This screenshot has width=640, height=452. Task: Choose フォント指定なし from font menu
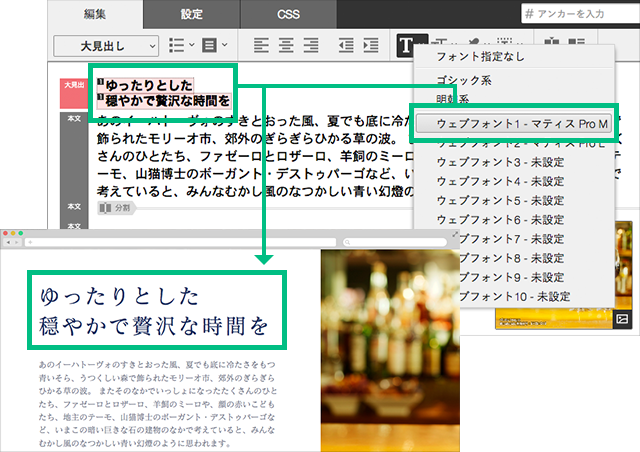[x=481, y=57]
